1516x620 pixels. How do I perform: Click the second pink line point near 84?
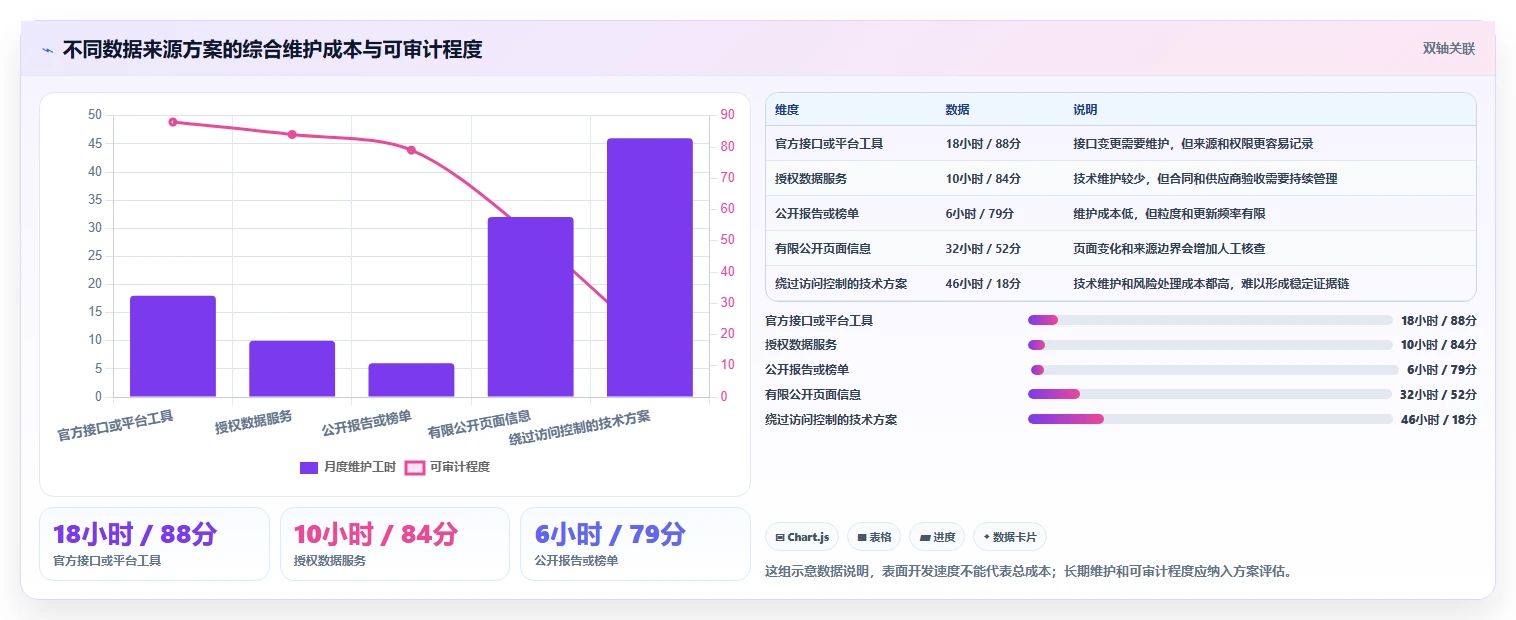[292, 134]
